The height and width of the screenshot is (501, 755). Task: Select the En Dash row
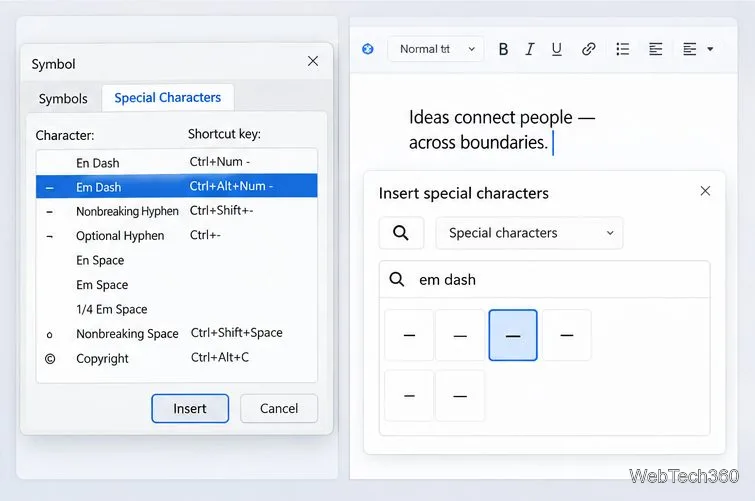177,162
